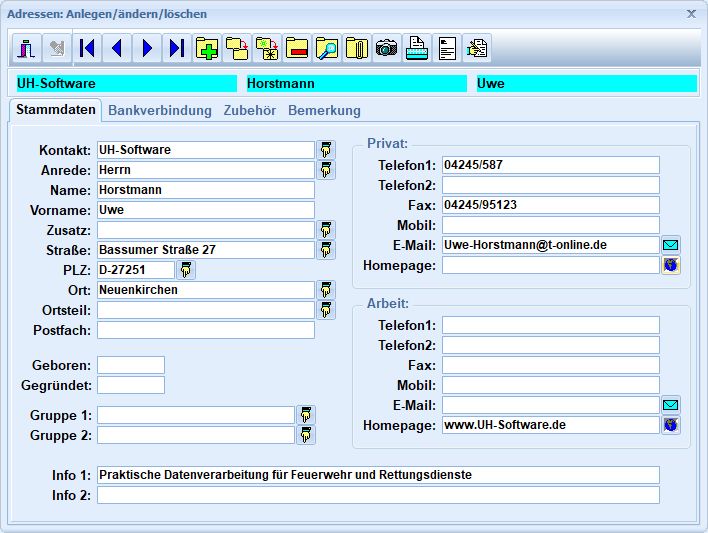Delete record using red minus folder icon
Screen dimensions: 708x533
pos(297,48)
